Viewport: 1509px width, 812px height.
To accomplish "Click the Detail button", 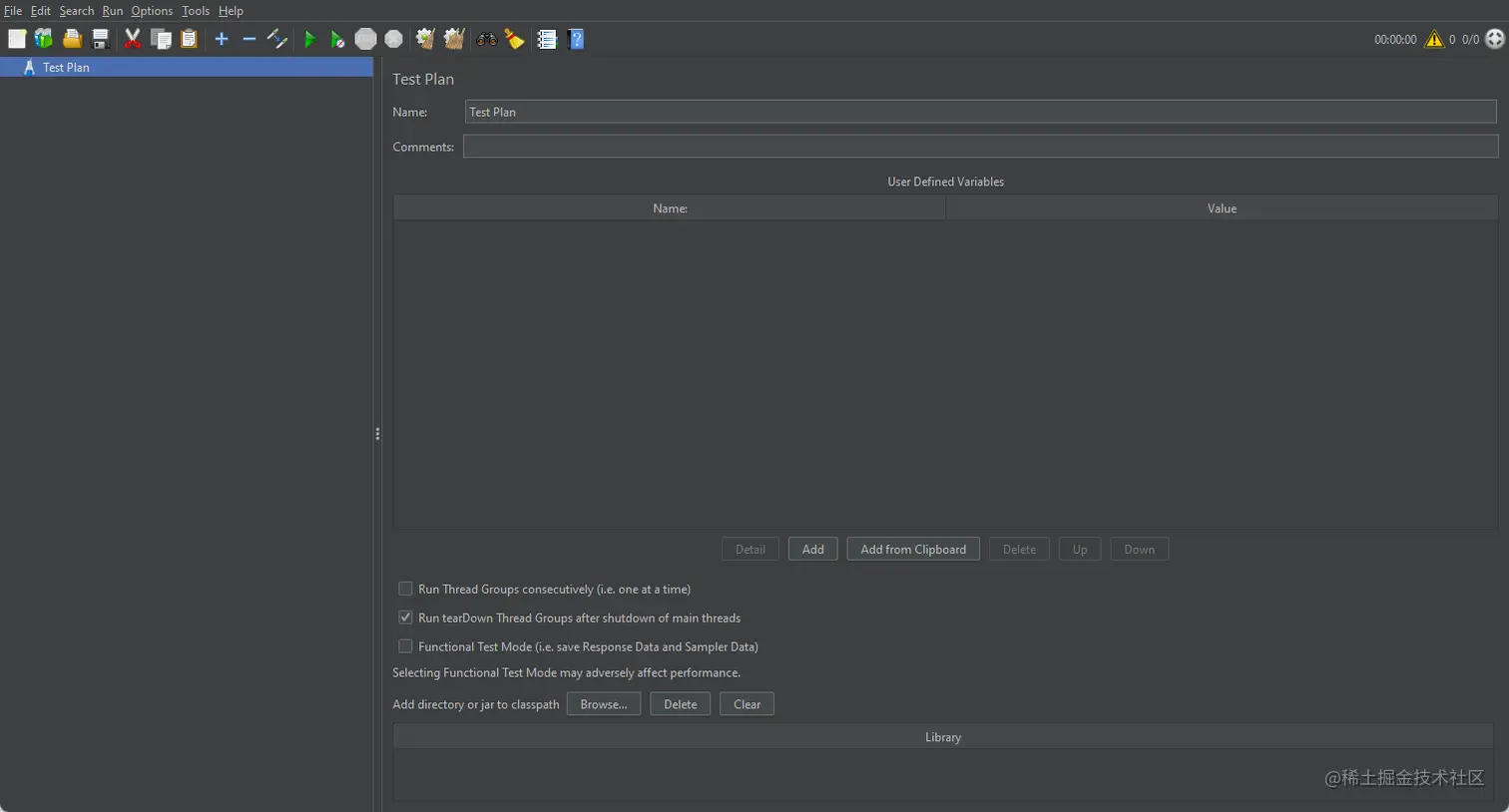I will (751, 549).
